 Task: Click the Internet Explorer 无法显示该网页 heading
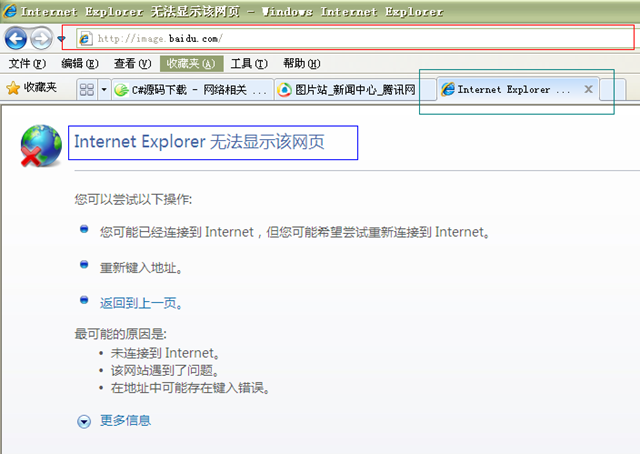(x=199, y=142)
